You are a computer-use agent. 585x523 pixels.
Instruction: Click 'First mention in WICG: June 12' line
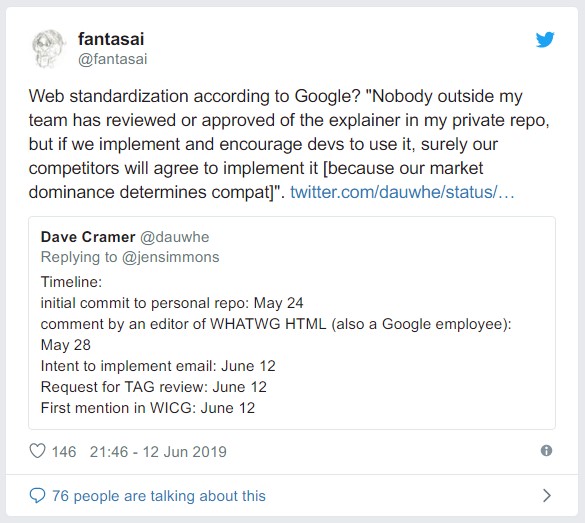tap(148, 408)
